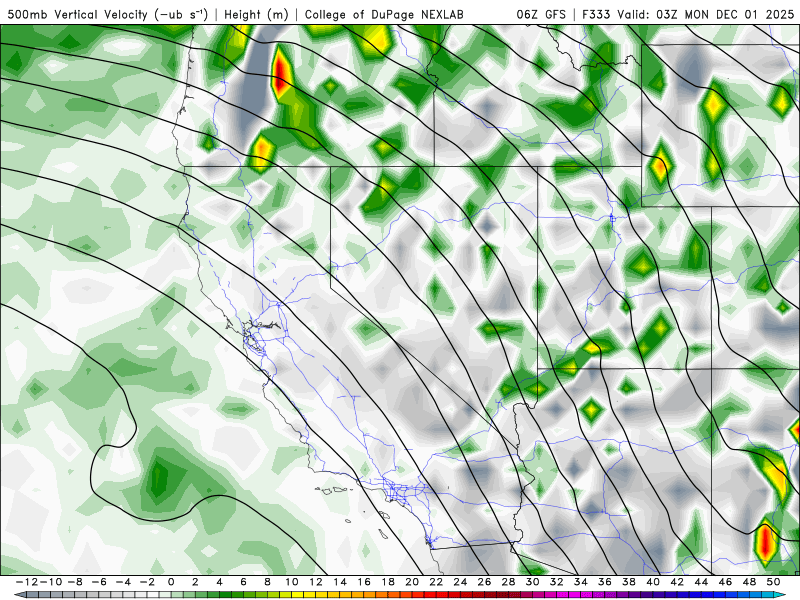800x600 pixels.
Task: Click the '30' color scale label
Action: pyautogui.click(x=532, y=582)
